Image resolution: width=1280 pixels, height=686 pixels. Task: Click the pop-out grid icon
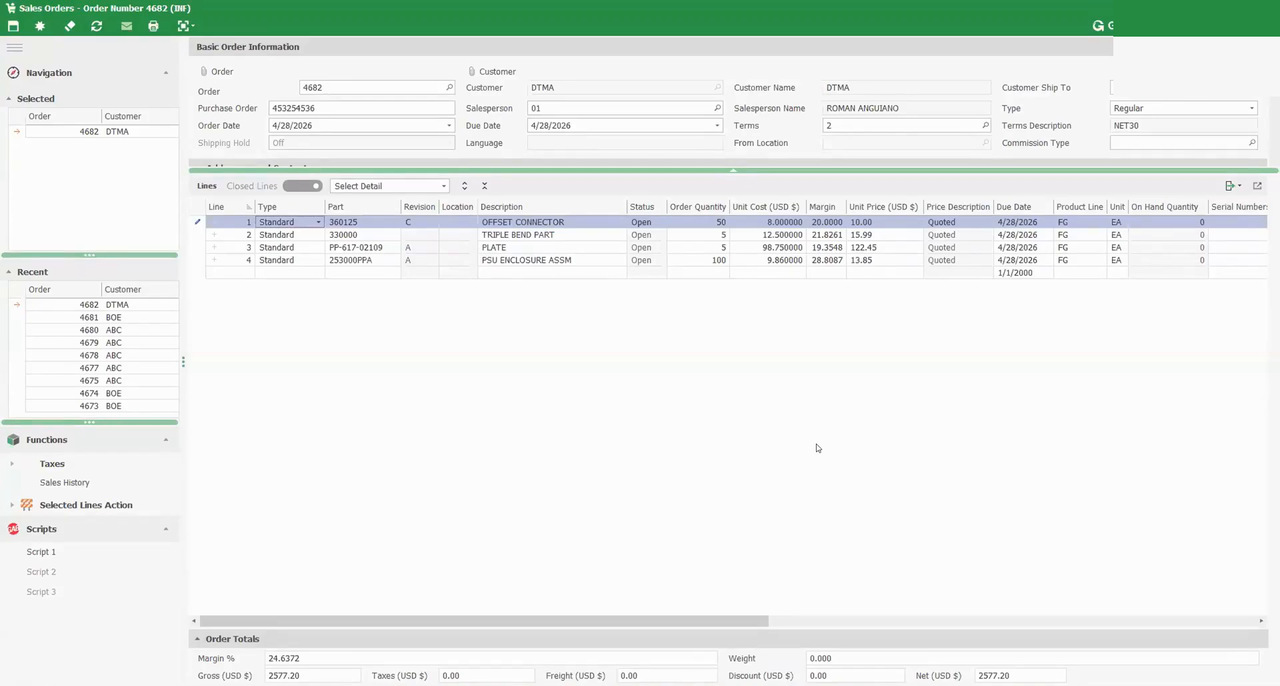(1257, 186)
